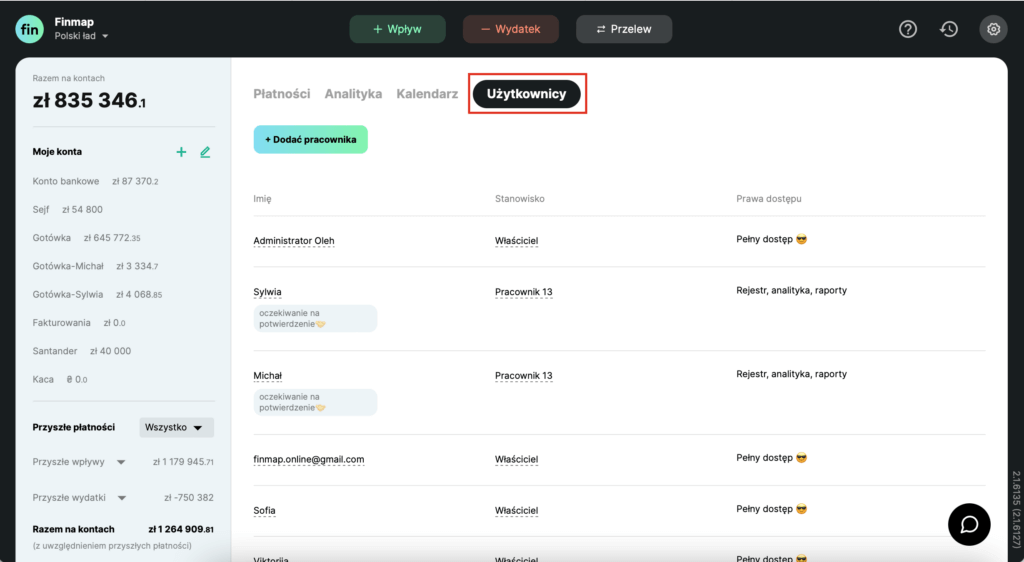Click the zł 835 346 total balance

pyautogui.click(x=89, y=101)
